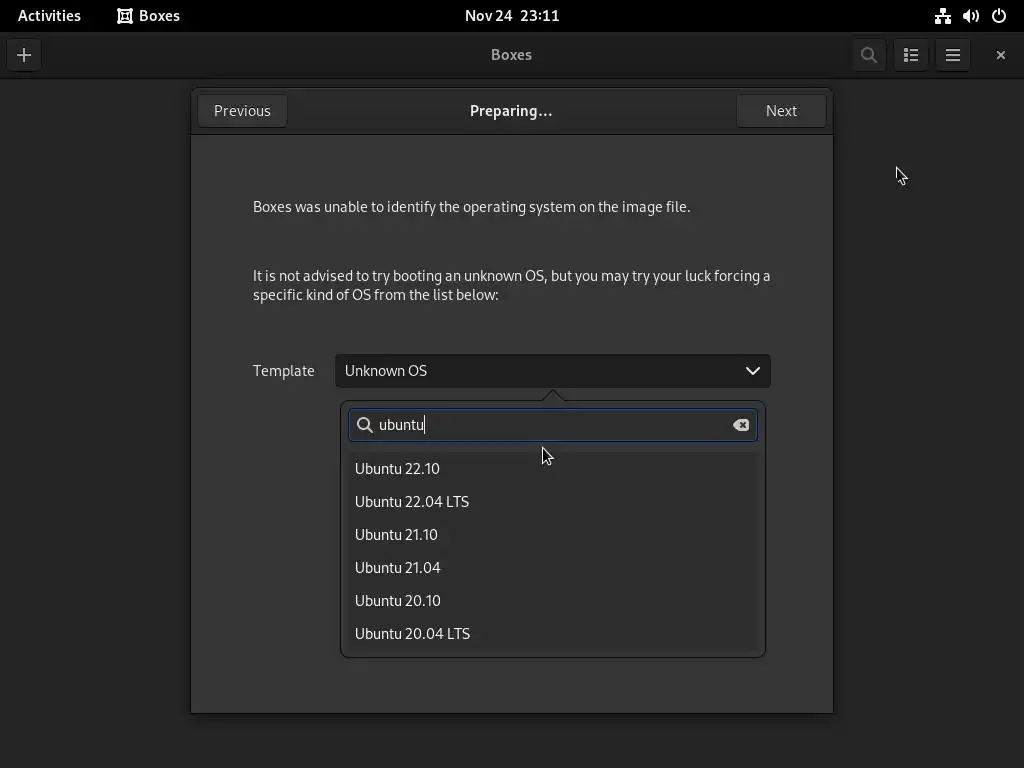This screenshot has height=768, width=1024.
Task: Open the hamburger menu icon
Action: 952,55
